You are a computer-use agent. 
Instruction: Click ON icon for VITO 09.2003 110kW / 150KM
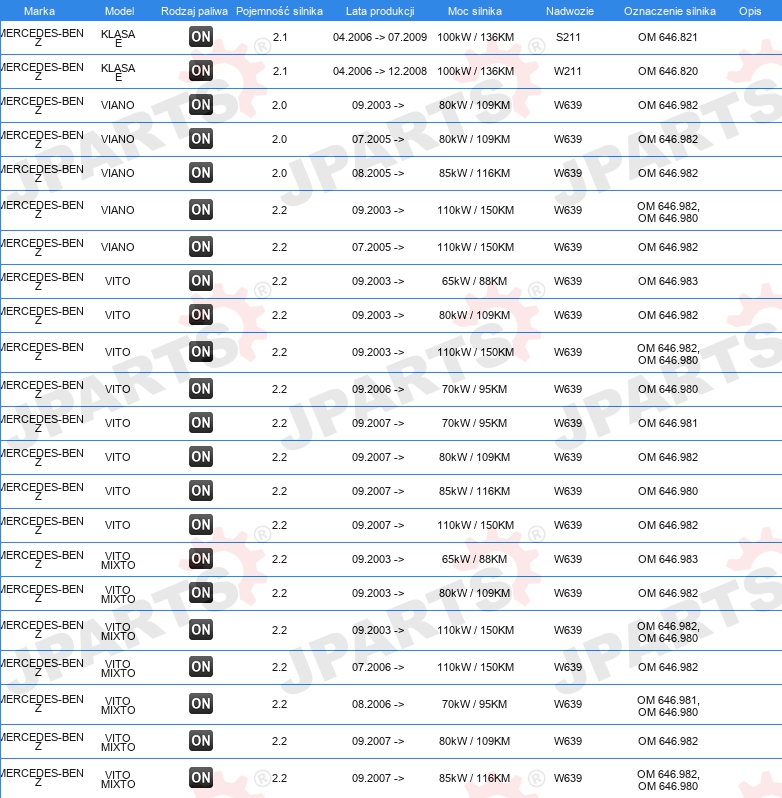[x=200, y=352]
